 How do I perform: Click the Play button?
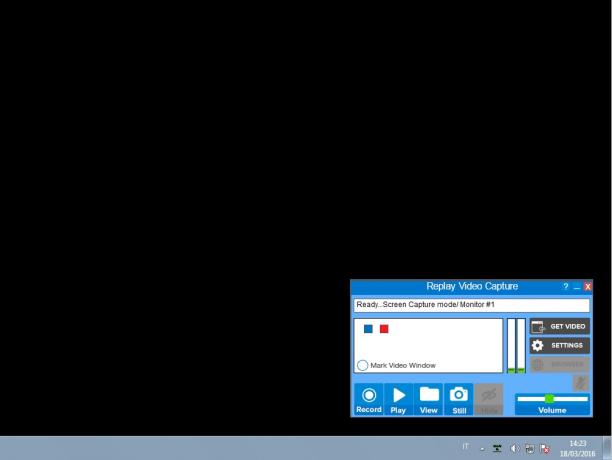pos(399,399)
